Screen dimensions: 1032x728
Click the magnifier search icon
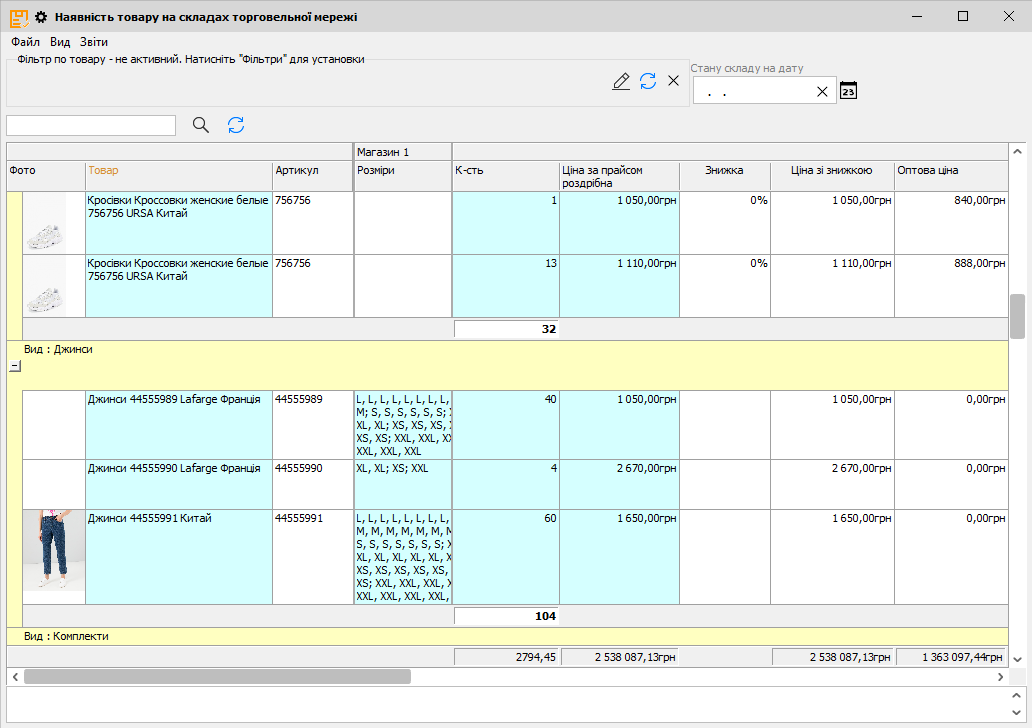tap(201, 125)
